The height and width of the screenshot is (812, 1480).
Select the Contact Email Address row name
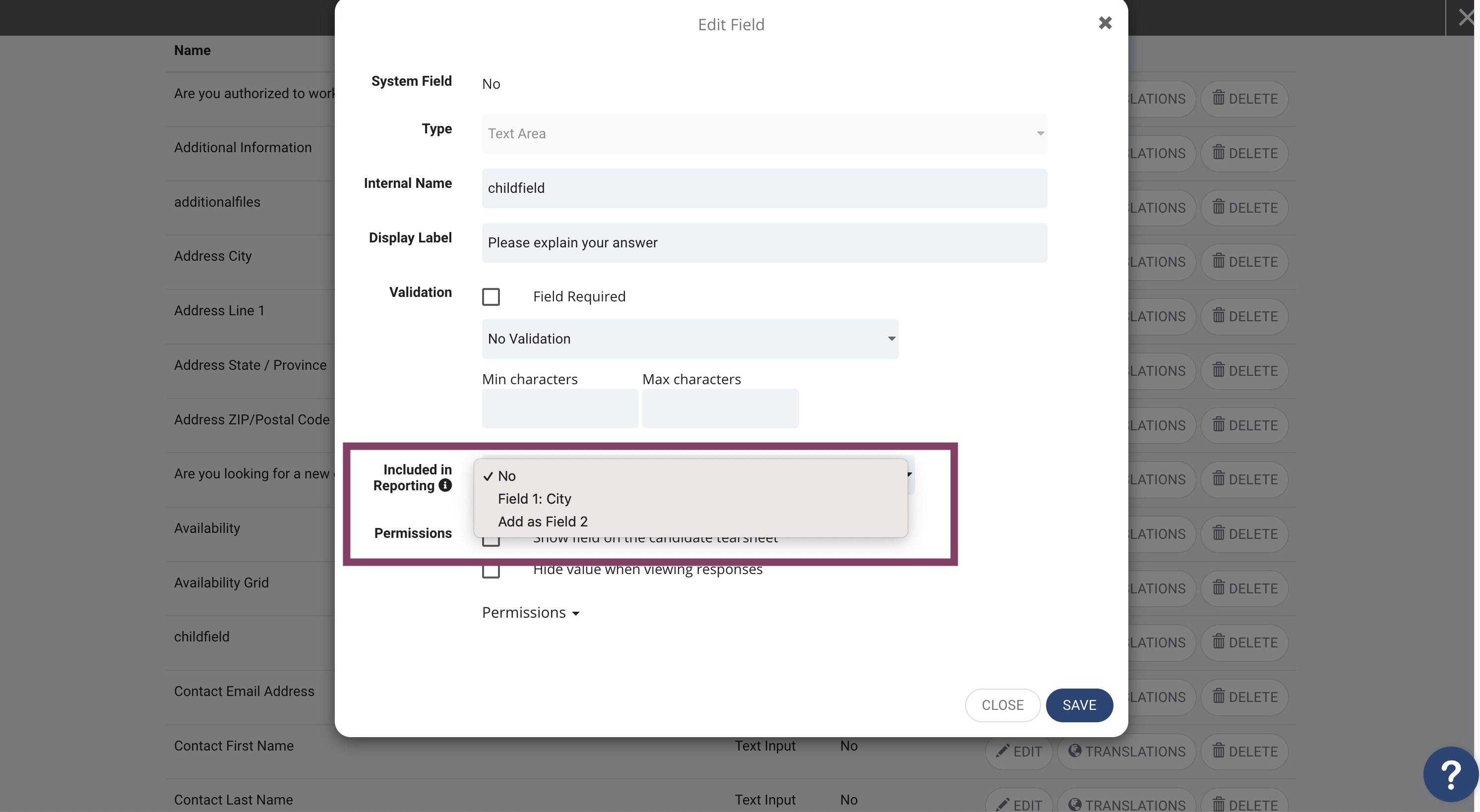click(244, 692)
